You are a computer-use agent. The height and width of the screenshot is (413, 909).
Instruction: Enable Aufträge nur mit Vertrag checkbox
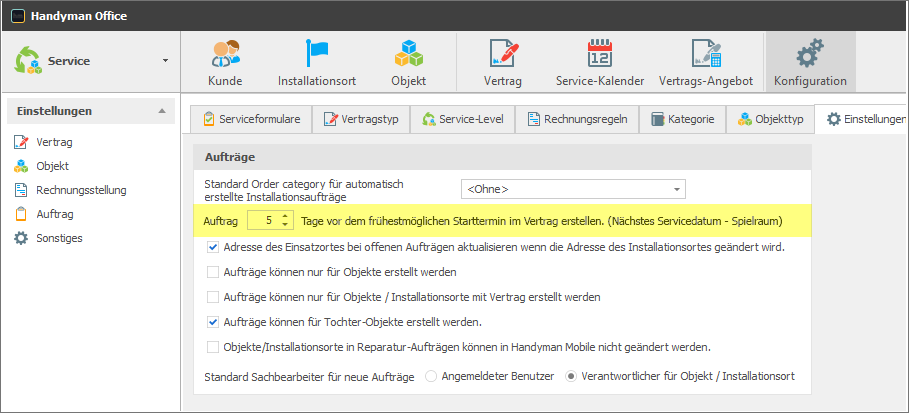213,297
